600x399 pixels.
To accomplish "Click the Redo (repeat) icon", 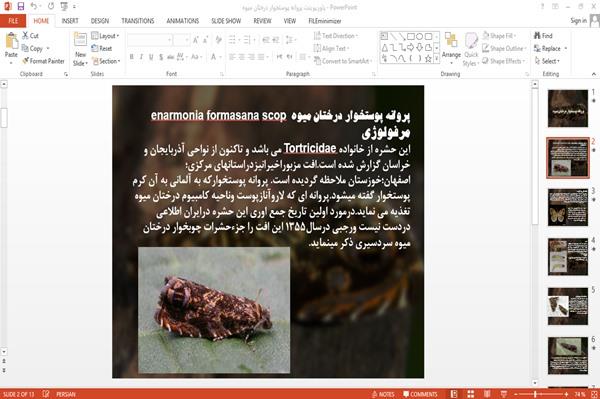I will [x=51, y=6].
